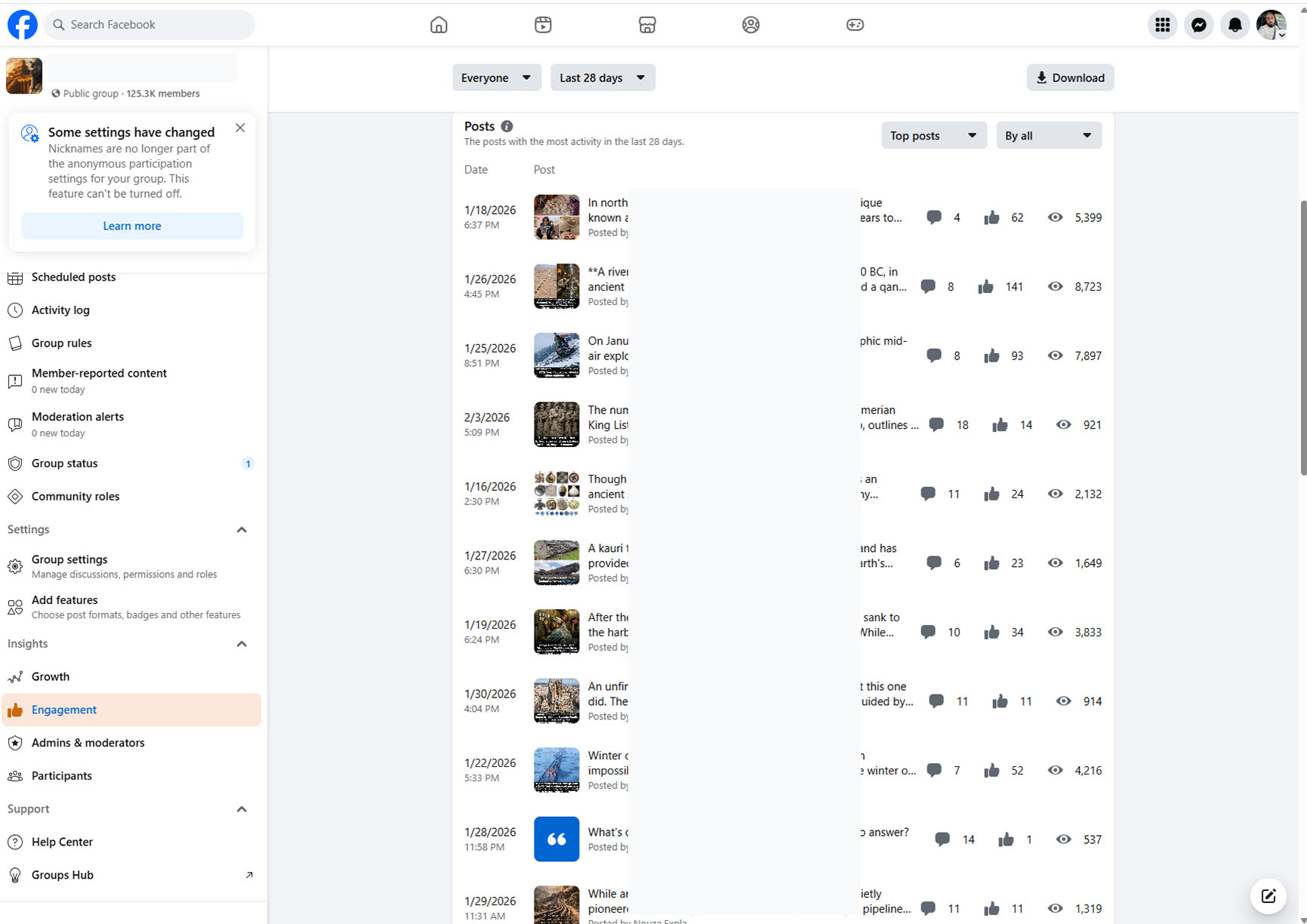Image resolution: width=1307 pixels, height=924 pixels.
Task: Open the Video tab icon
Action: (x=543, y=25)
